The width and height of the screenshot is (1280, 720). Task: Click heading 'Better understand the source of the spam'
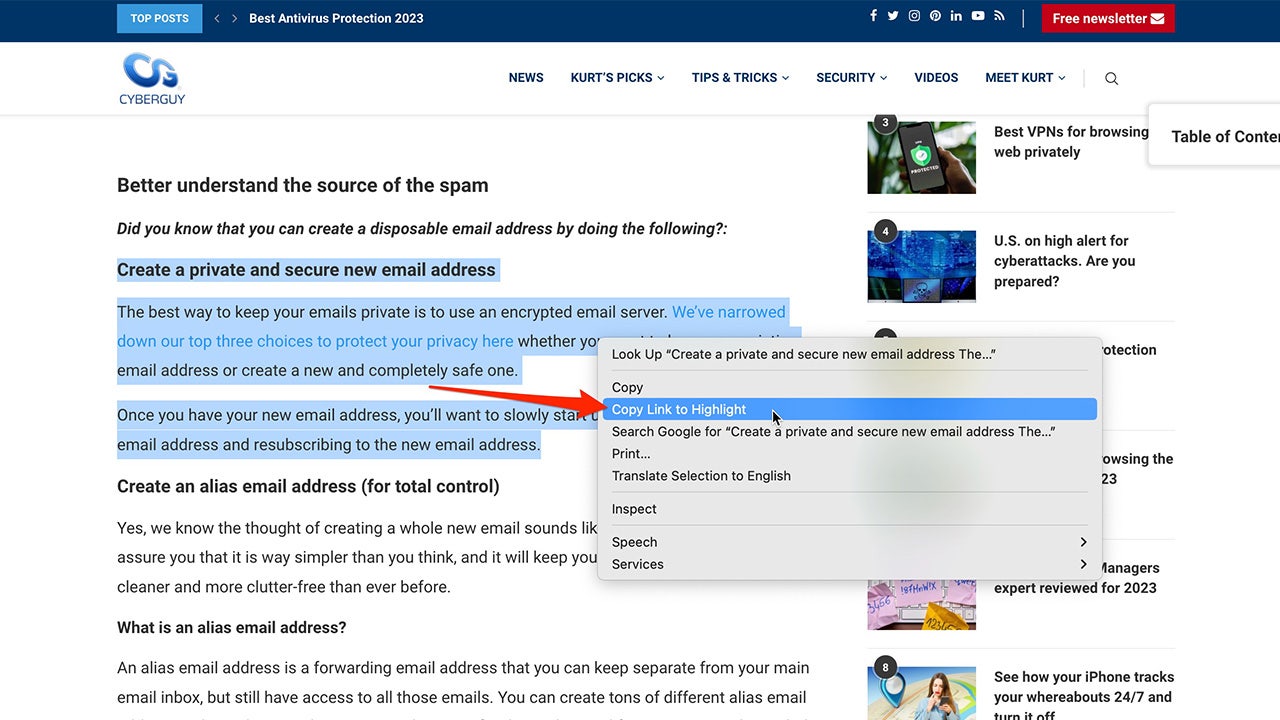pos(303,185)
